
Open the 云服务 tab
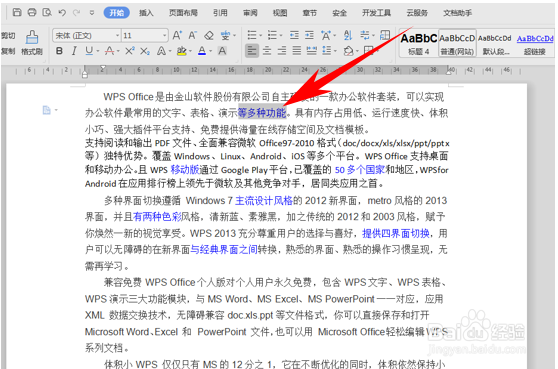coord(417,13)
